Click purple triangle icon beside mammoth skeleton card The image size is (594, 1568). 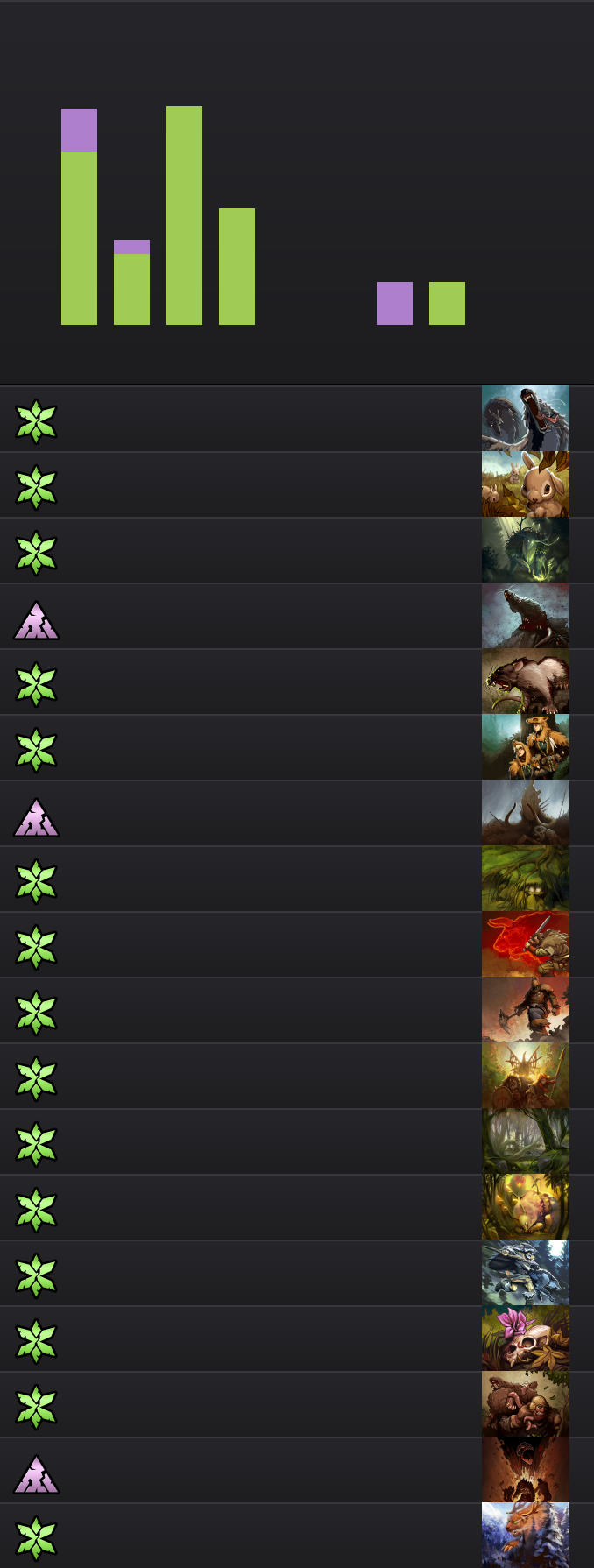click(36, 816)
